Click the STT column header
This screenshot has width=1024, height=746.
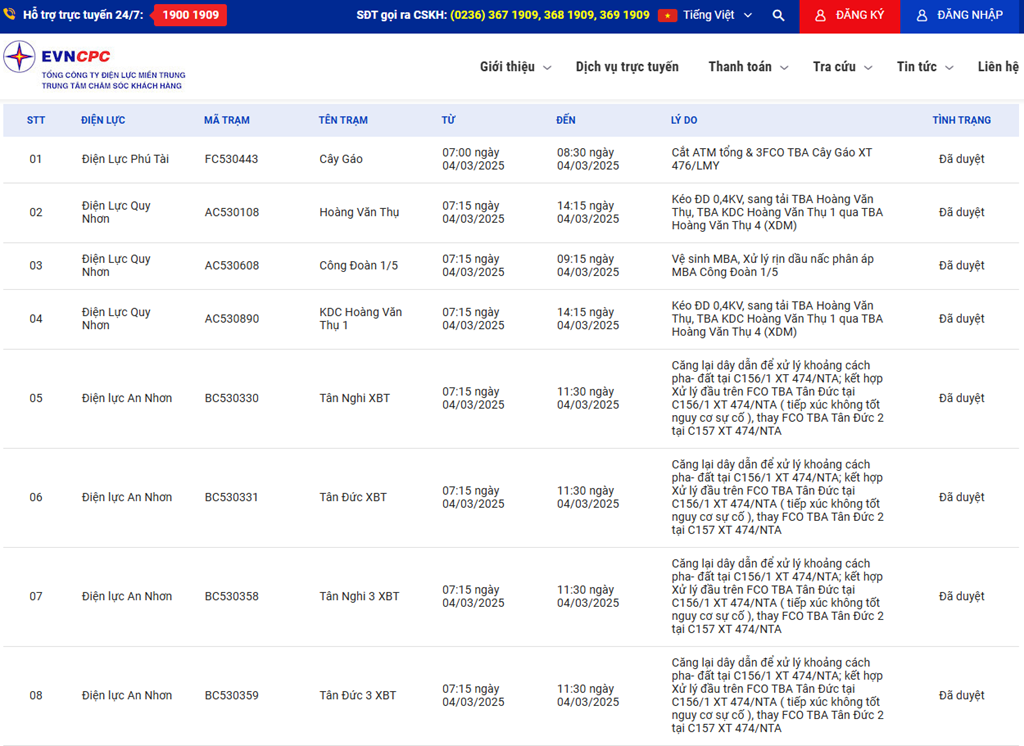[x=36, y=120]
